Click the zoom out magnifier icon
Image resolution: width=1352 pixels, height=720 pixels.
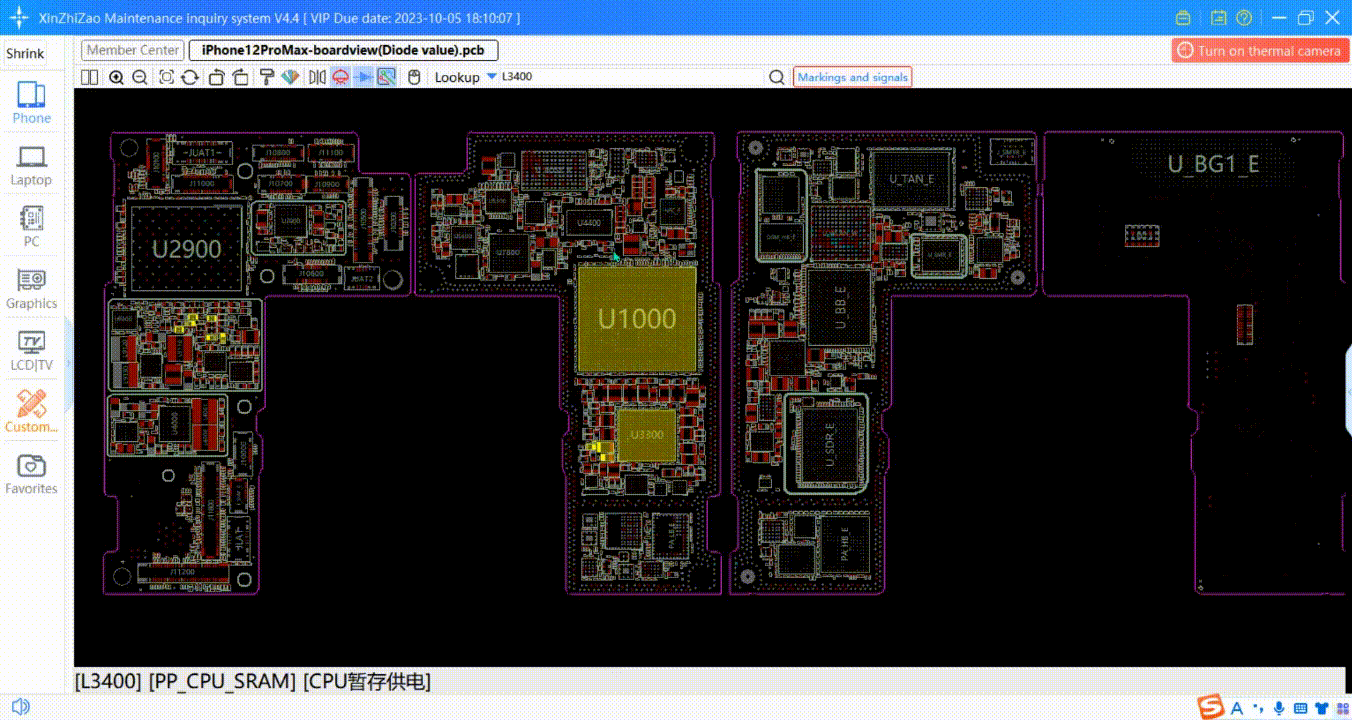click(x=140, y=77)
